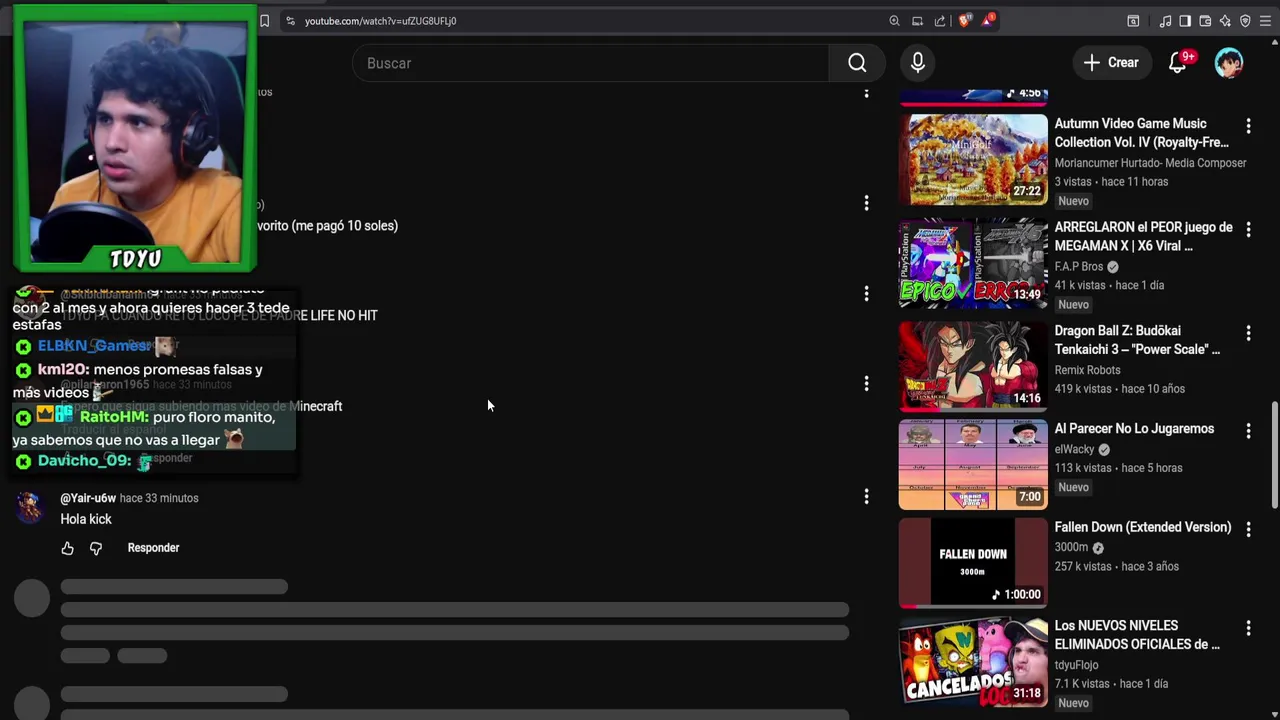
Task: Open 'Dragon Ball Z: Budōkai Tenkaichi 3' title
Action: [1138, 340]
